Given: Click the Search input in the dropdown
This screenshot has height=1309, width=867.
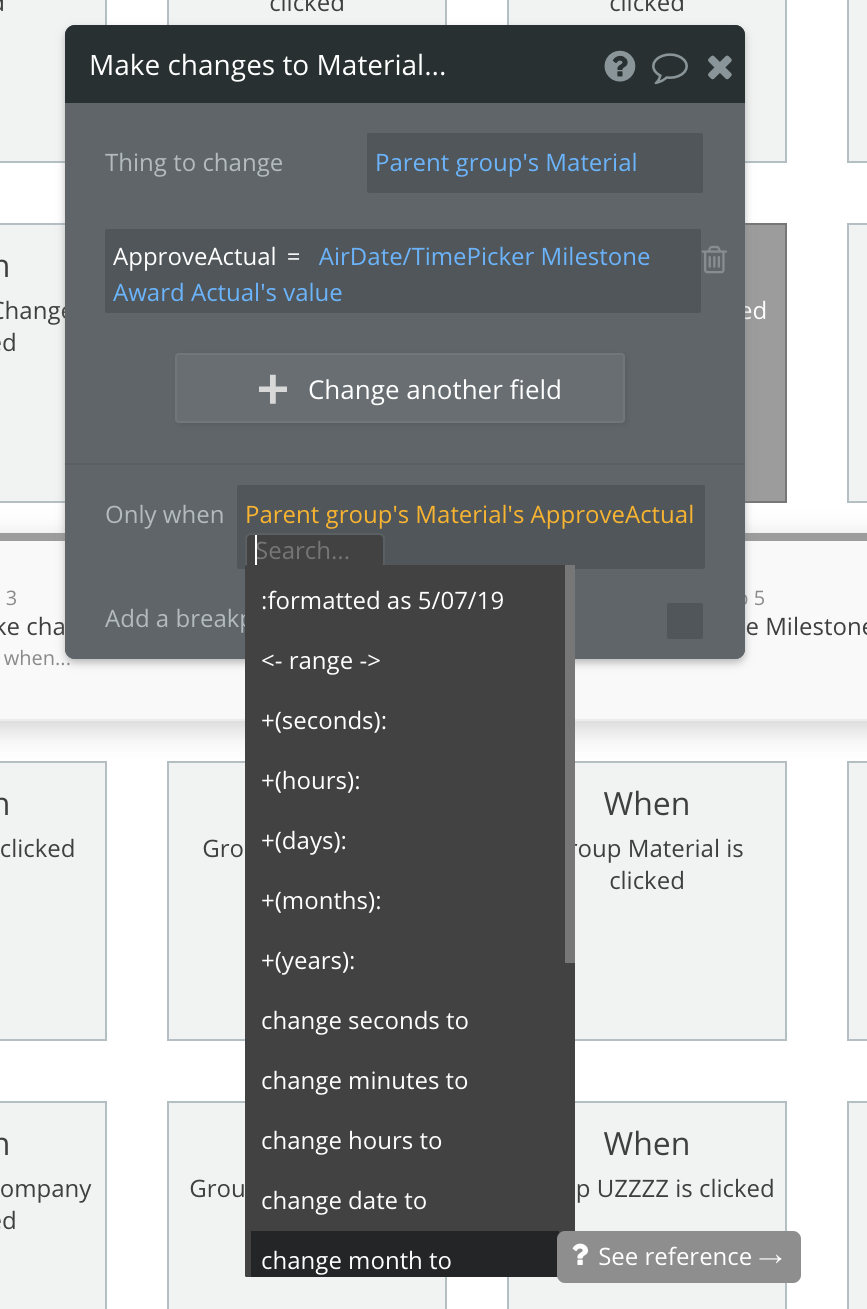Looking at the screenshot, I should click(x=315, y=550).
